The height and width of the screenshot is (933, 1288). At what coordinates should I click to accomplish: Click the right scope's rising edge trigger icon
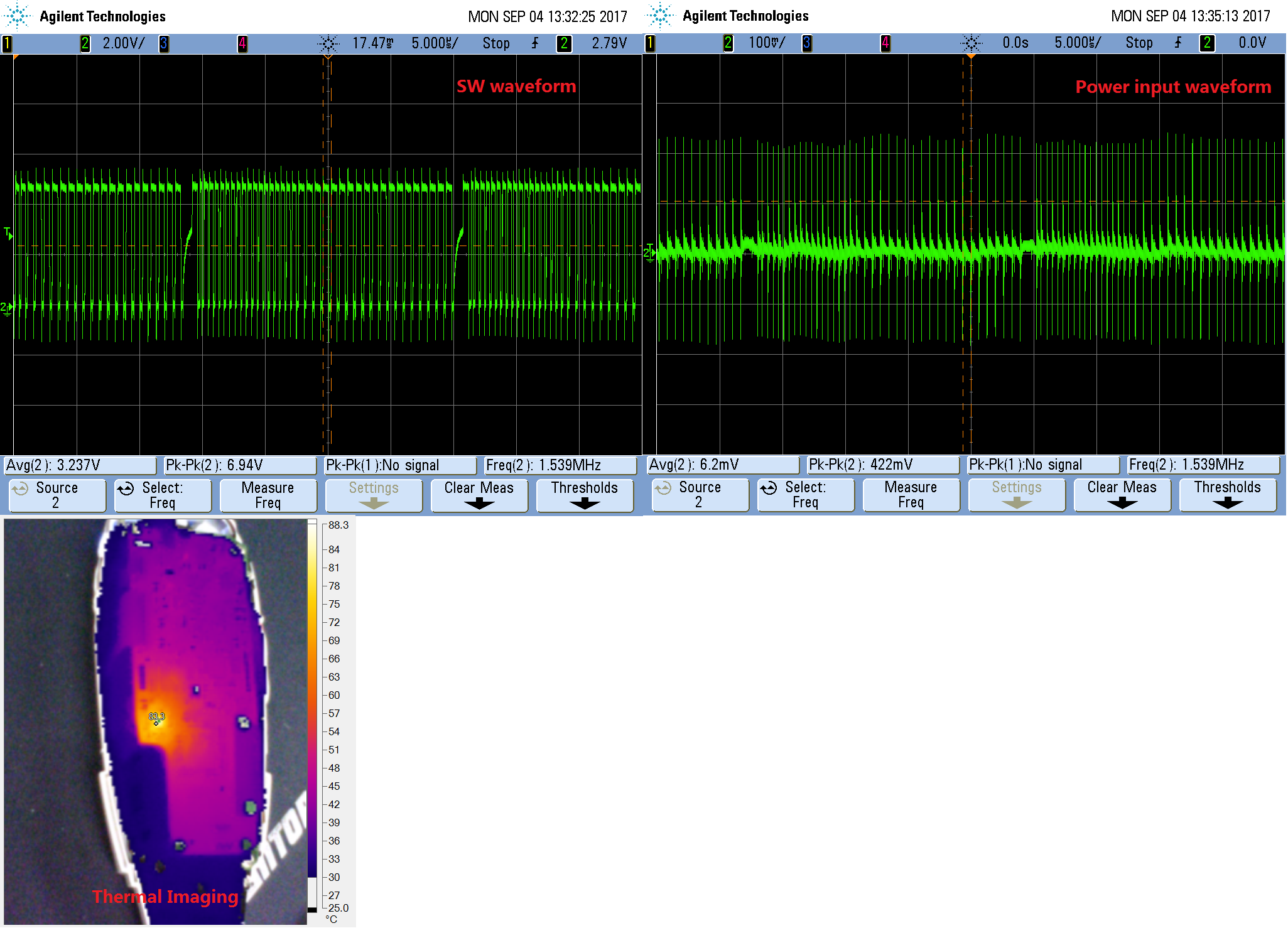(x=1178, y=43)
